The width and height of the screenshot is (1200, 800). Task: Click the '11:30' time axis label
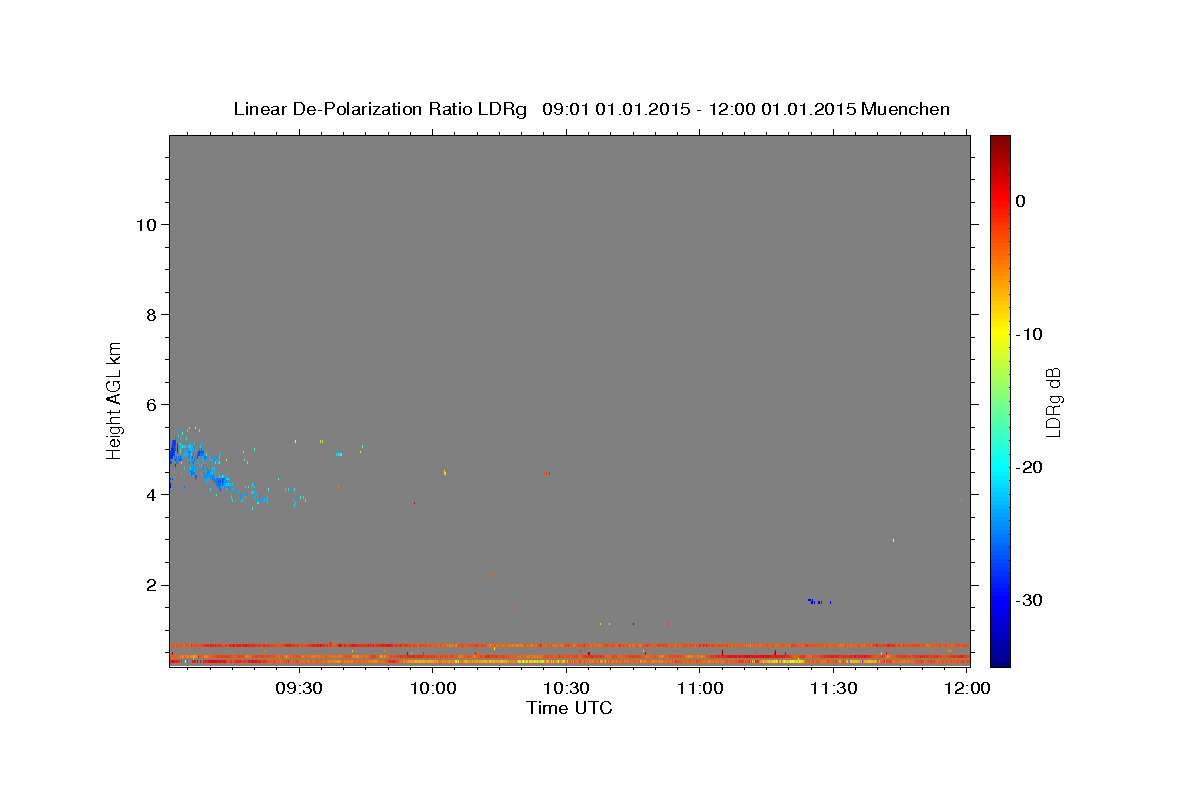(x=833, y=689)
